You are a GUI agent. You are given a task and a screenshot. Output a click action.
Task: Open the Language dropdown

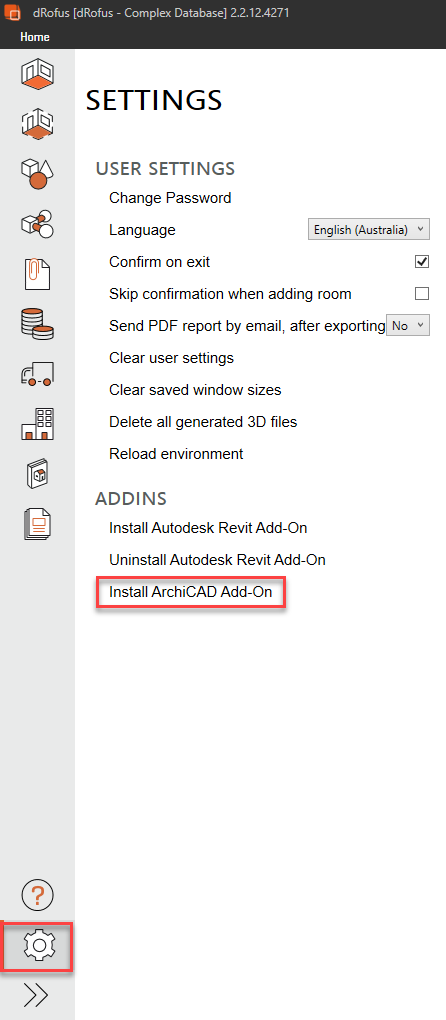coord(369,229)
